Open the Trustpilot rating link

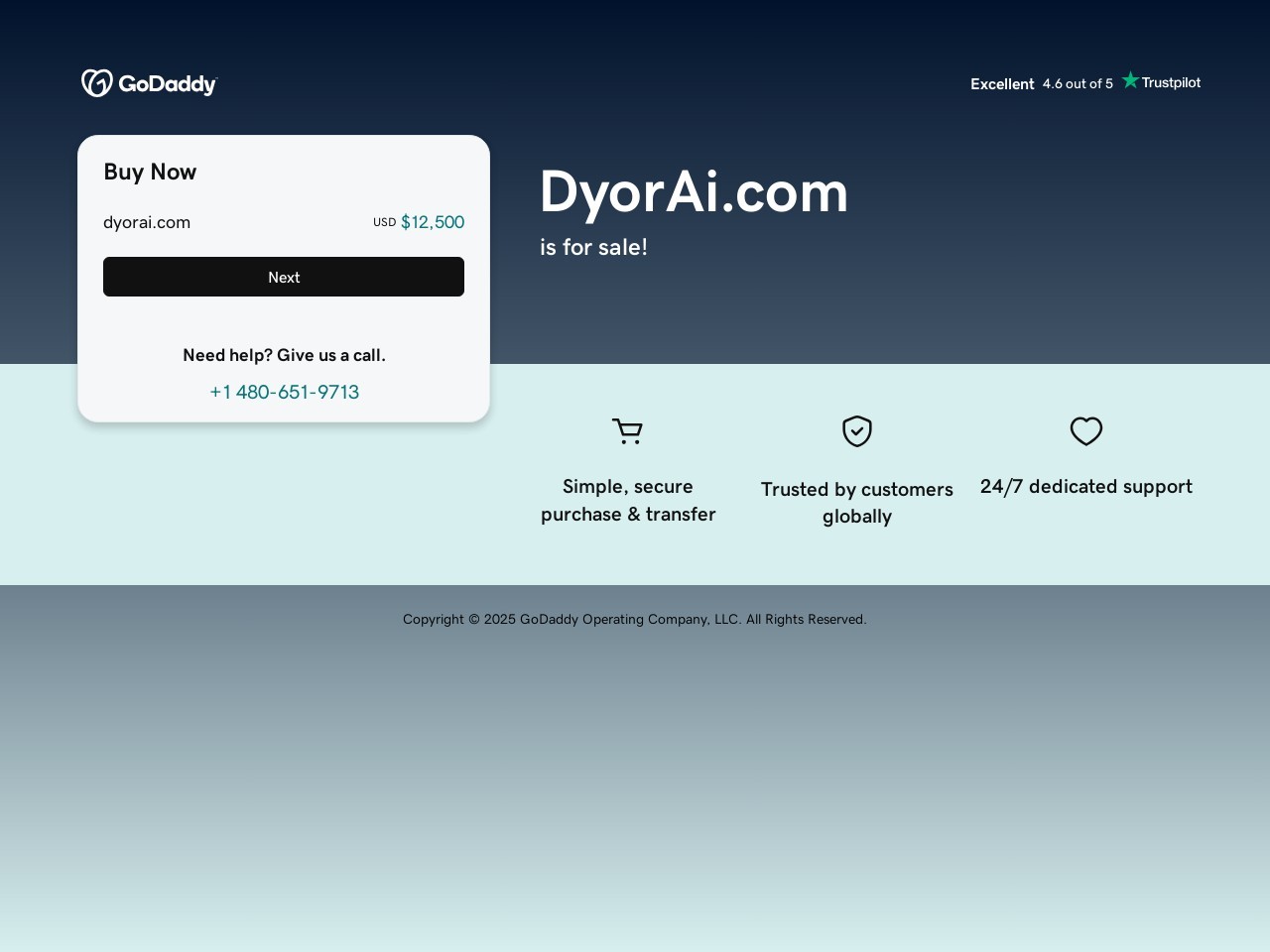coord(1085,83)
